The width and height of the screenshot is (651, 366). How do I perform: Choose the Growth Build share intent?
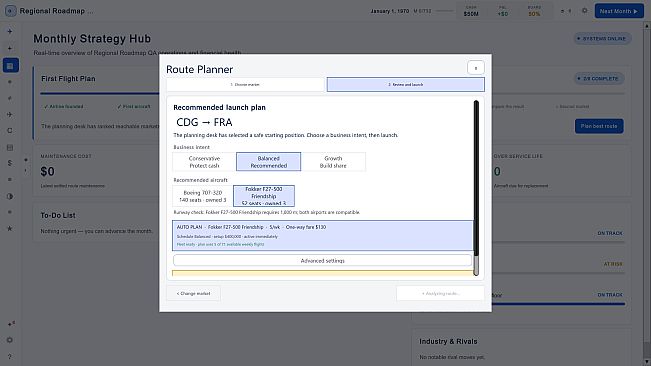333,162
